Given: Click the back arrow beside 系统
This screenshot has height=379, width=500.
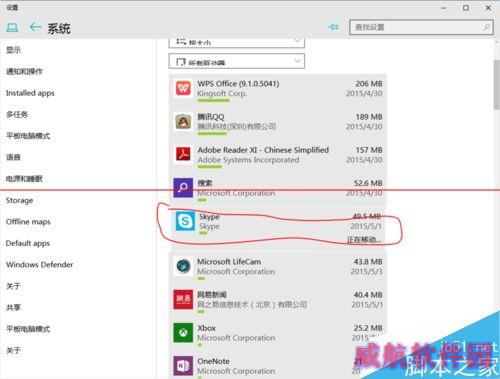Looking at the screenshot, I should 35,27.
